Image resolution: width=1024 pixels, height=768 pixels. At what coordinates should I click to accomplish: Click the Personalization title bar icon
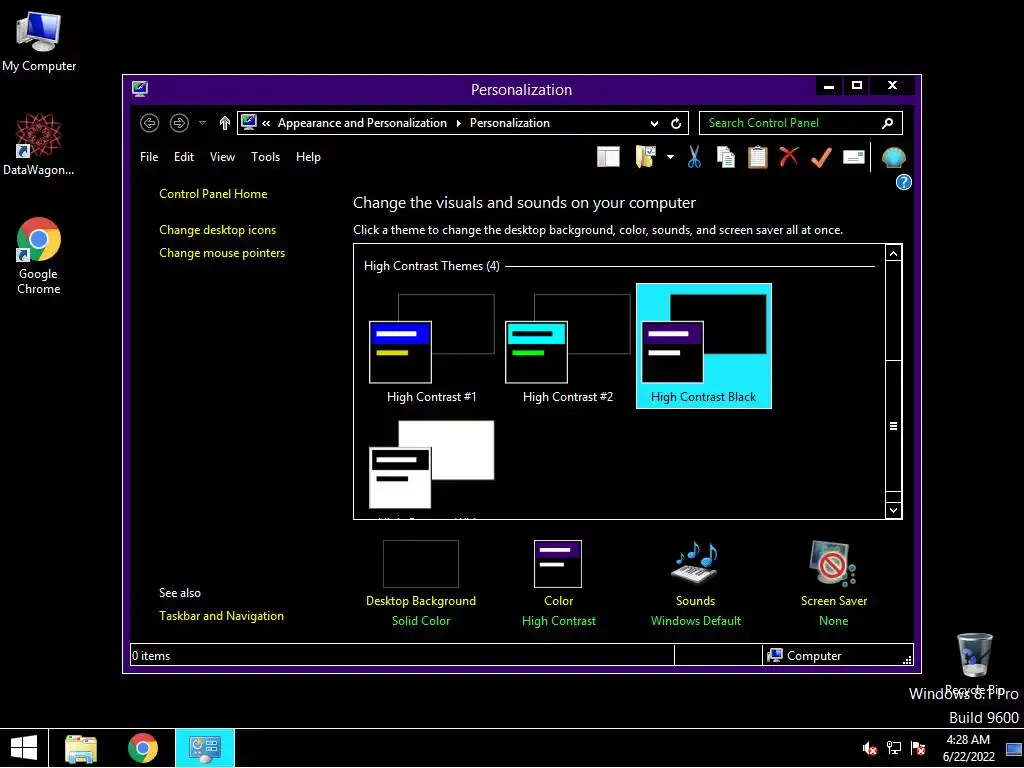pyautogui.click(x=140, y=89)
